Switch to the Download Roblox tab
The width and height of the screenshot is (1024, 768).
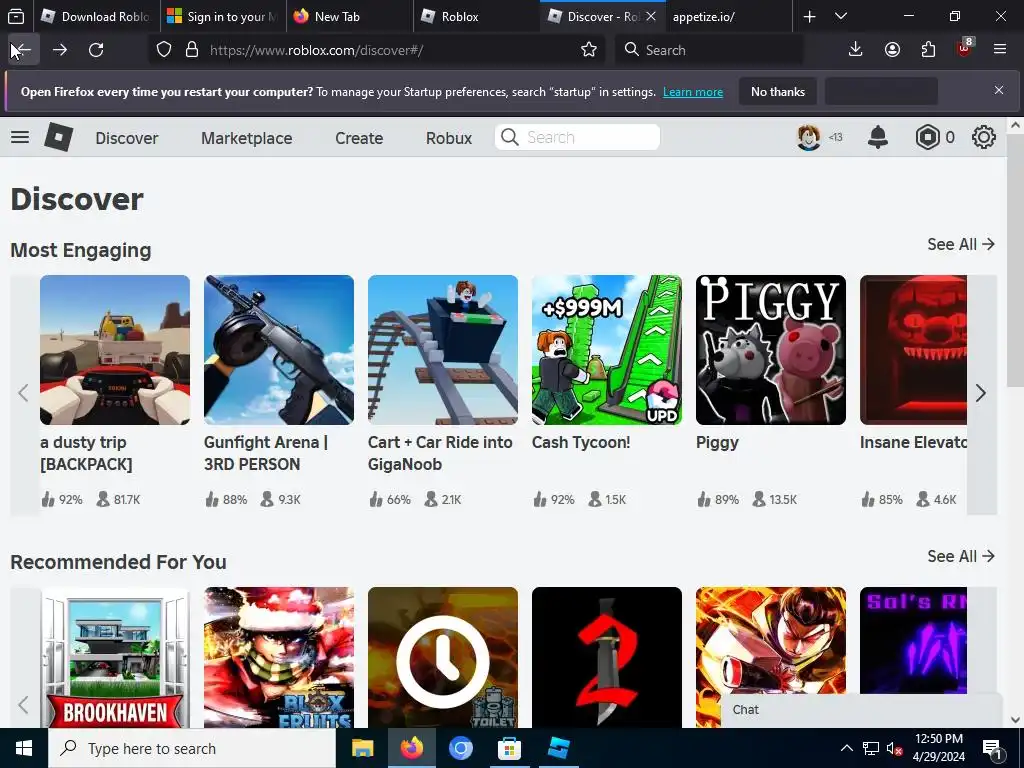pos(95,16)
